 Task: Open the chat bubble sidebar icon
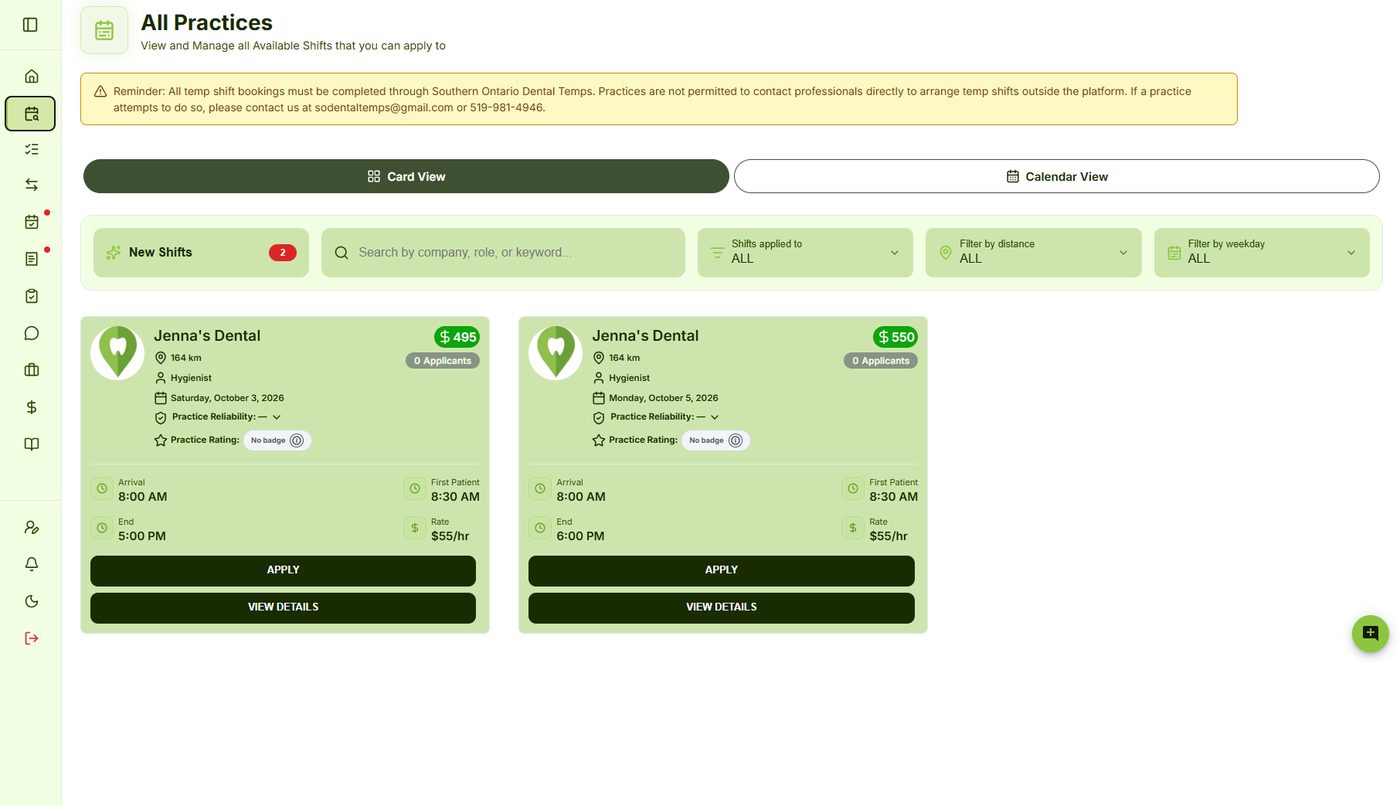(31, 333)
